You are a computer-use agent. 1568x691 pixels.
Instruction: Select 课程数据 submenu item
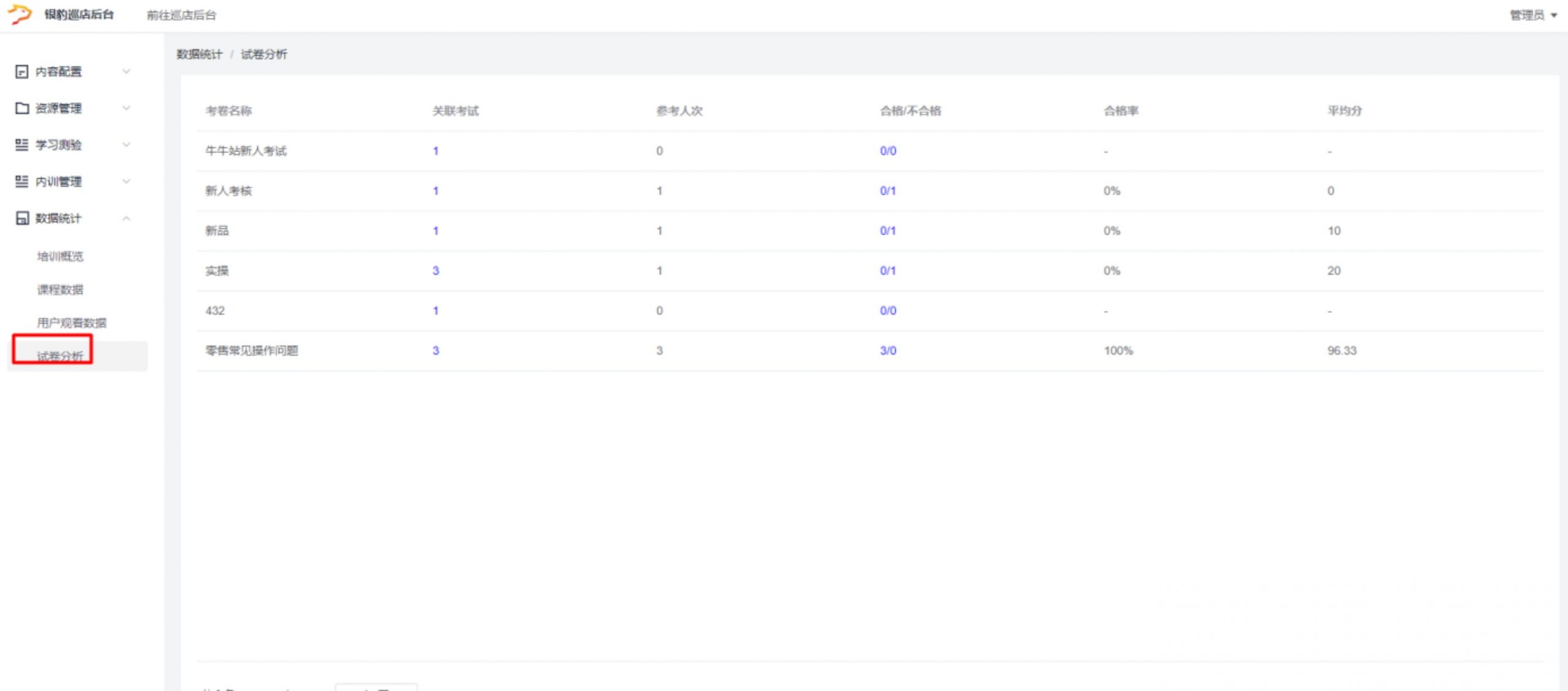60,289
